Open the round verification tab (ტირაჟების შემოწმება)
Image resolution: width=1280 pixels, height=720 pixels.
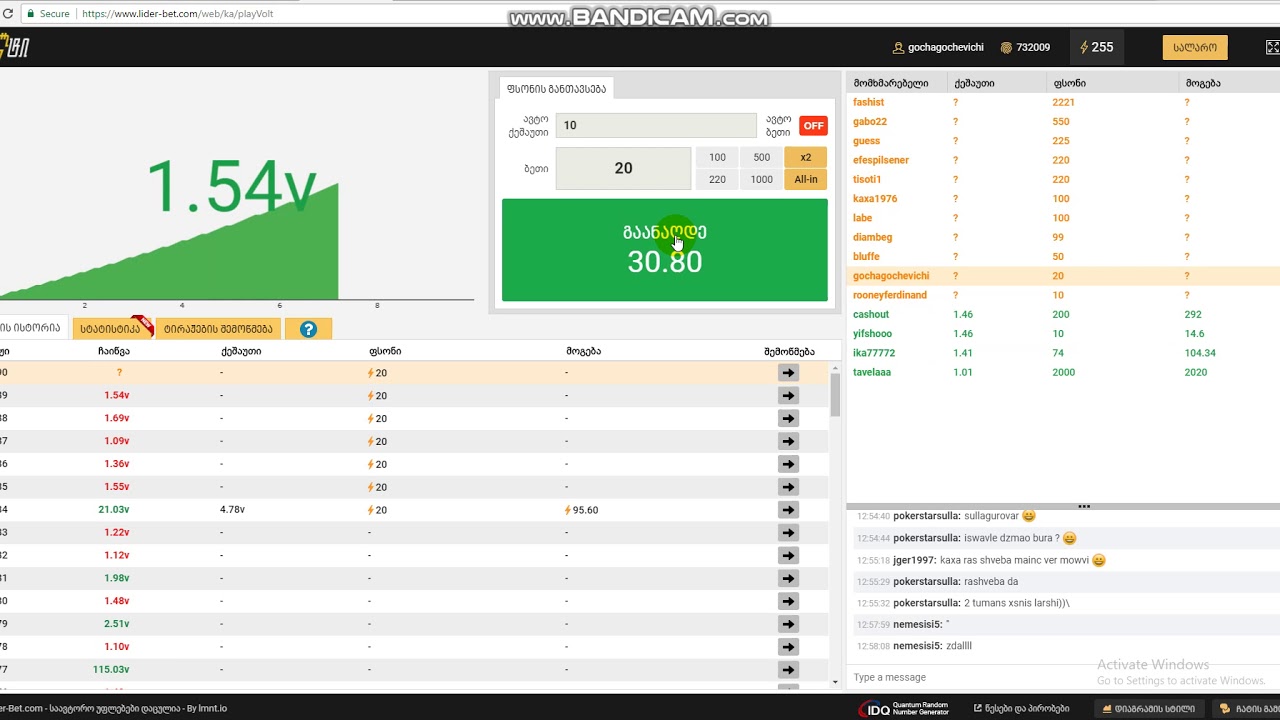pyautogui.click(x=218, y=329)
